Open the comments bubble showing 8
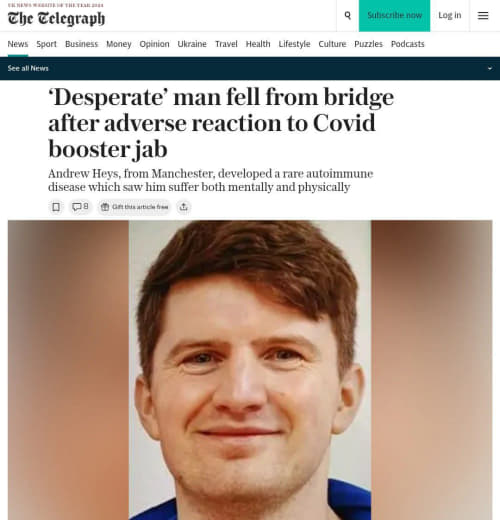The width and height of the screenshot is (500, 520). [x=80, y=207]
